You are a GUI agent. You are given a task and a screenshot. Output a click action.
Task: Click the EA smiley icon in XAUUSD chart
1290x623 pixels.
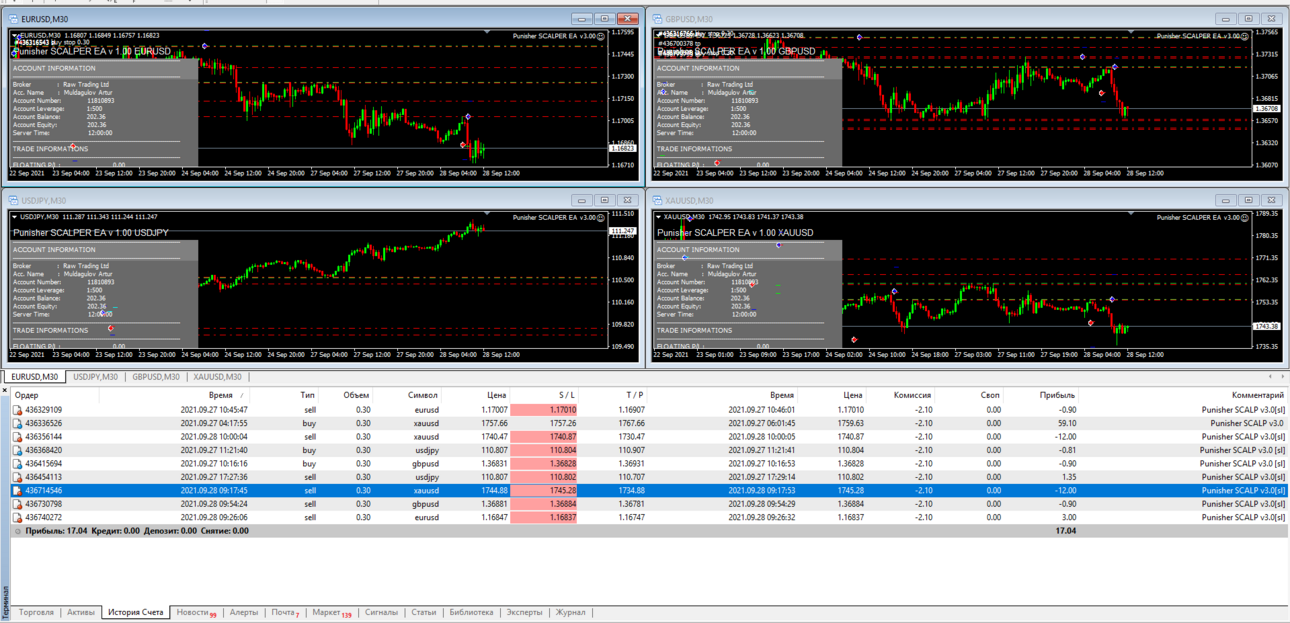1247,217
